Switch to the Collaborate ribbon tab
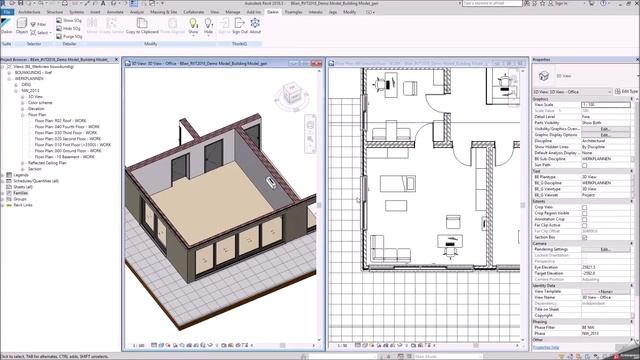This screenshot has height=360, width=640. [x=193, y=12]
